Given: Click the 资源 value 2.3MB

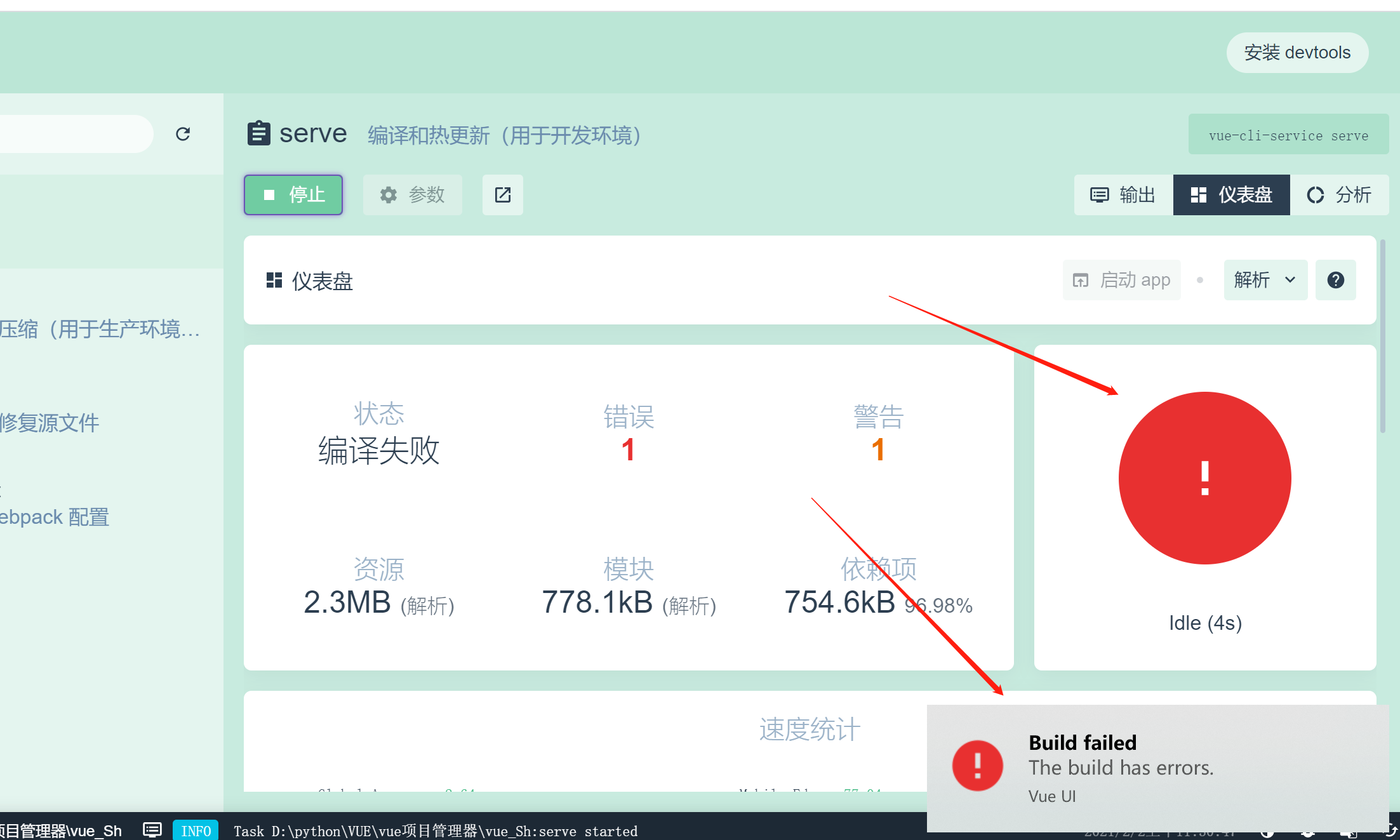Looking at the screenshot, I should (347, 602).
